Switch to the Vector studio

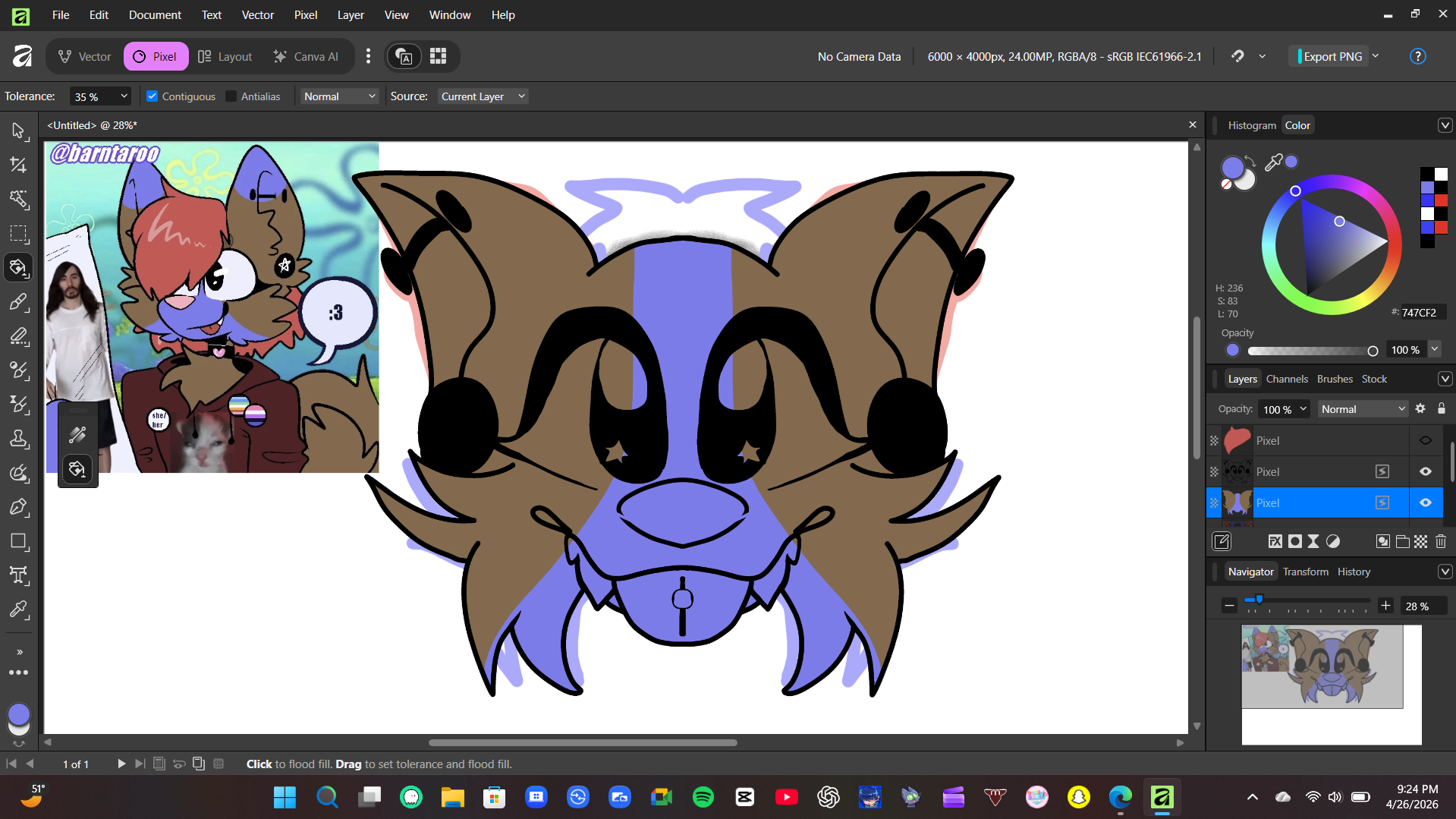(x=84, y=56)
